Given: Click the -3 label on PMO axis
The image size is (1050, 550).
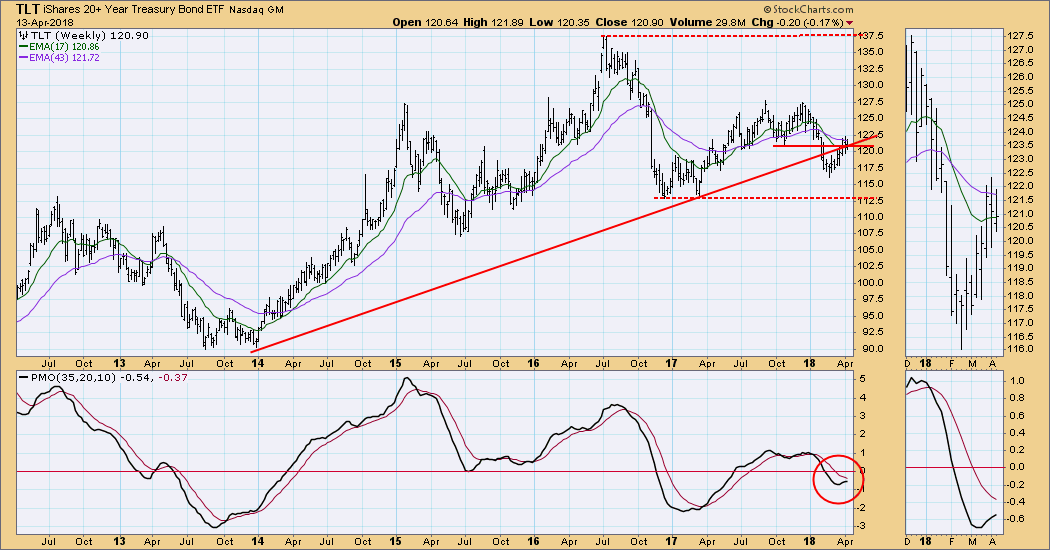Looking at the screenshot, I should (861, 525).
